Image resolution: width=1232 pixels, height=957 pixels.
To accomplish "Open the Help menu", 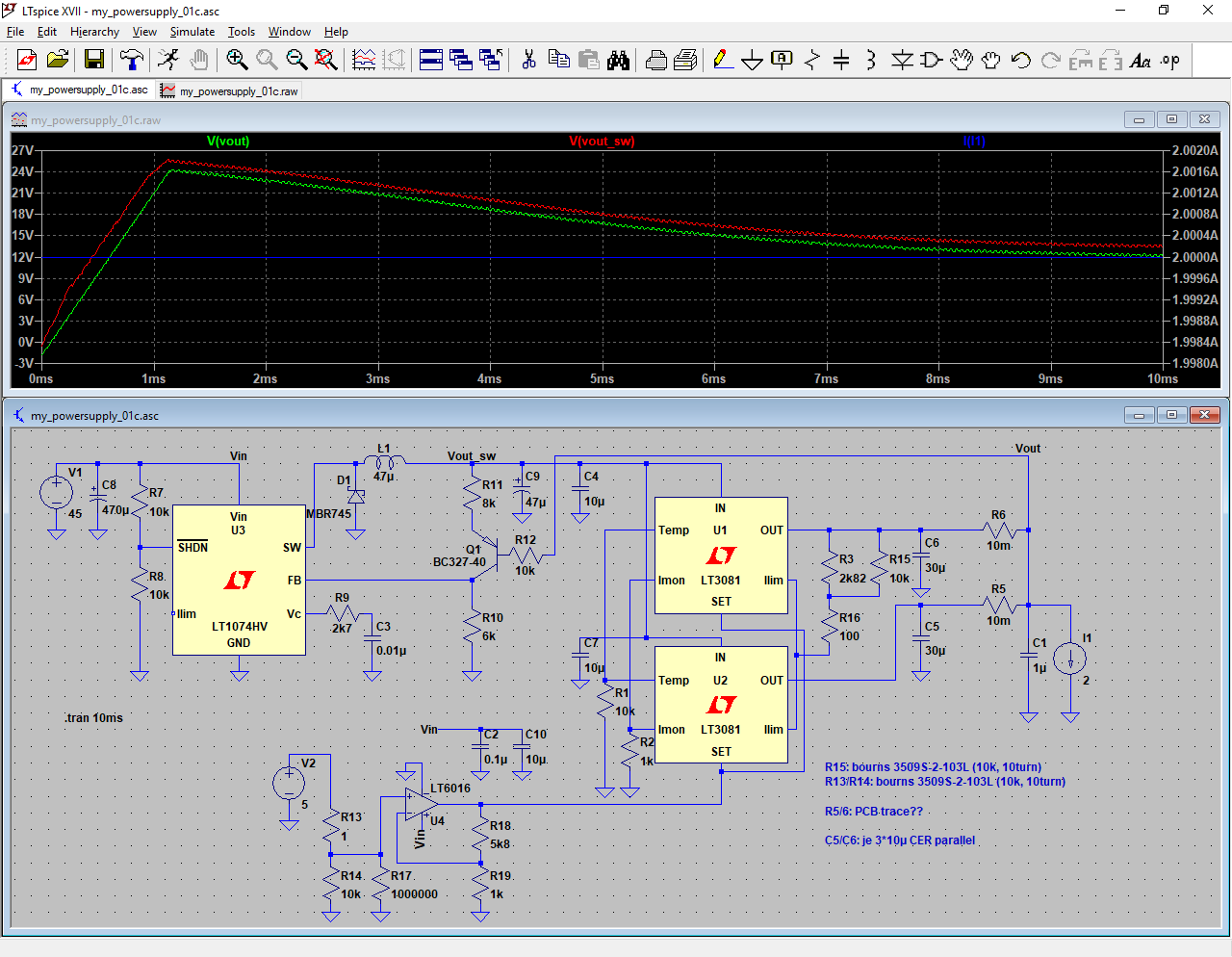I will point(336,32).
